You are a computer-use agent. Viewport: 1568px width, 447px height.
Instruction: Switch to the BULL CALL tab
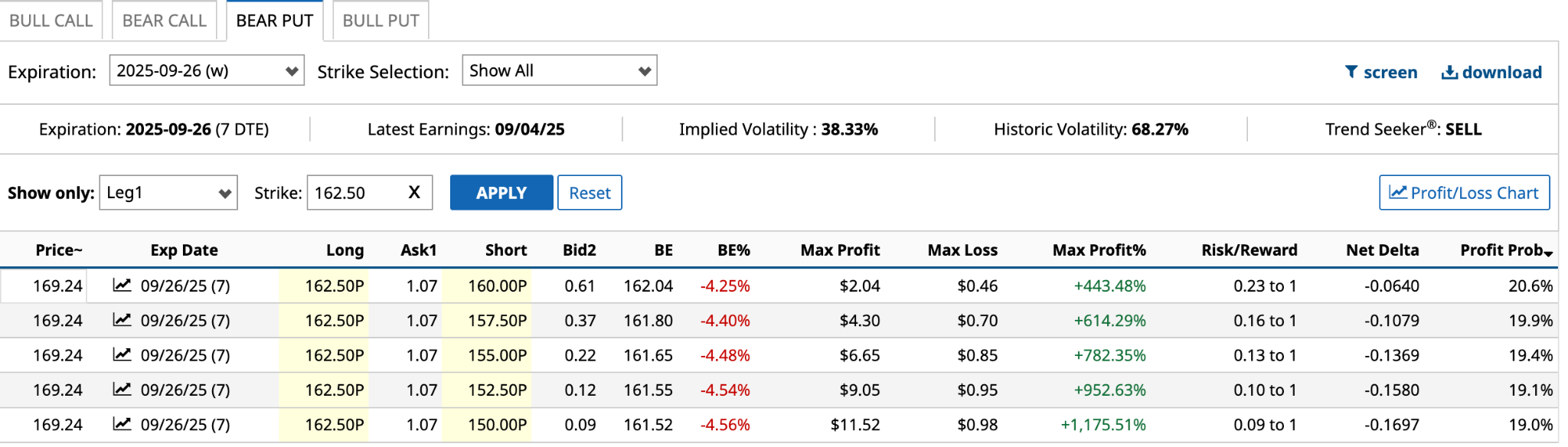(x=51, y=21)
